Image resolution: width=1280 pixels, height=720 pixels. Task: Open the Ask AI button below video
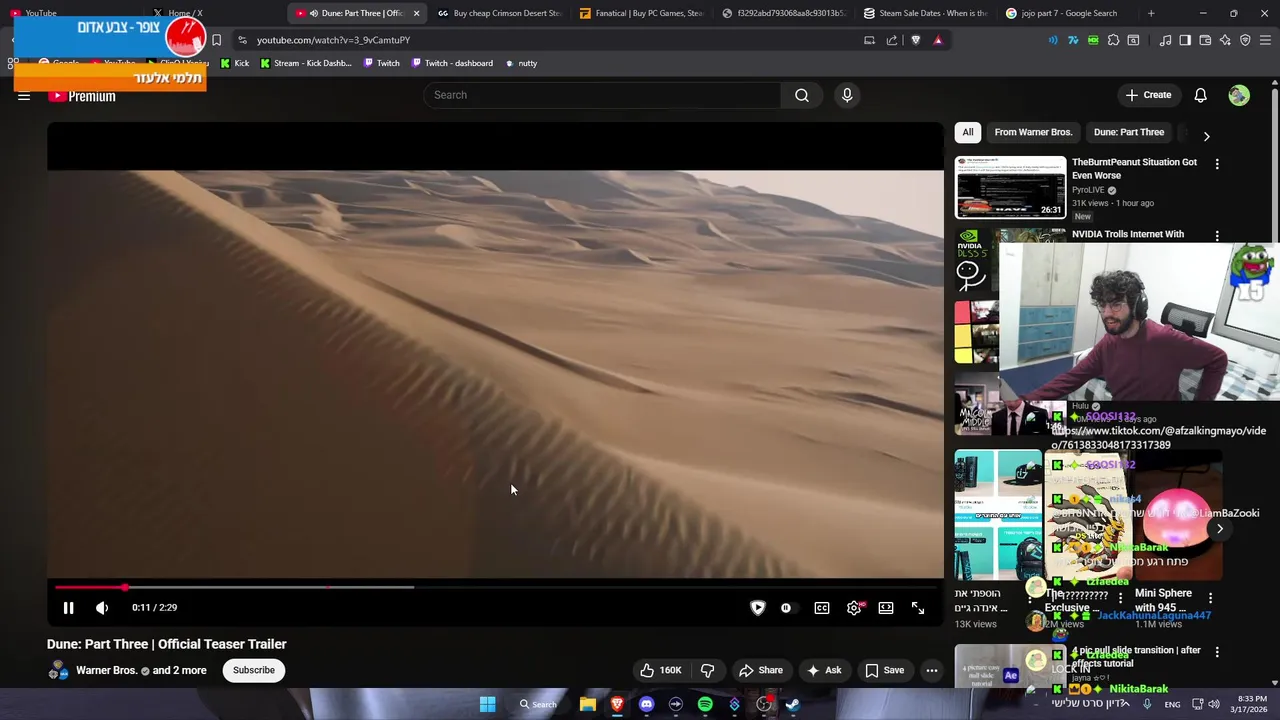(825, 670)
